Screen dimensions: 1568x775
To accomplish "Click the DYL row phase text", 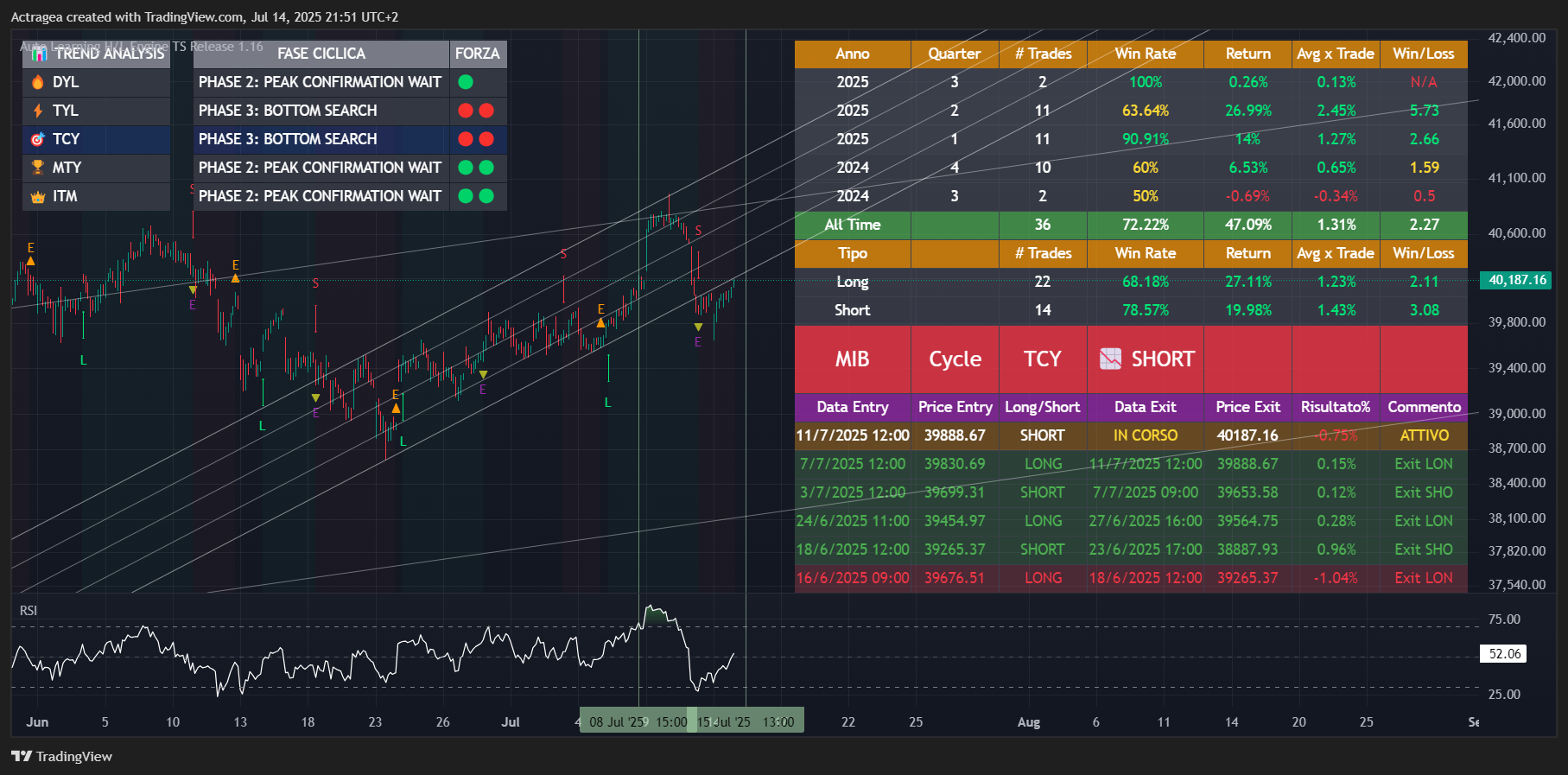I will pos(320,82).
